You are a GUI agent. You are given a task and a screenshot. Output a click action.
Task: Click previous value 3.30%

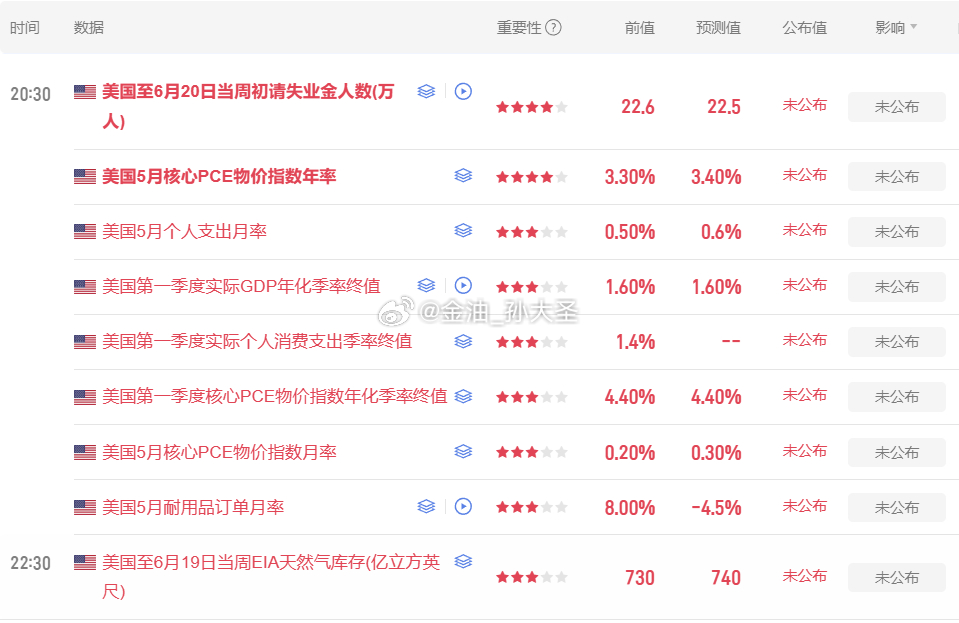coord(630,177)
